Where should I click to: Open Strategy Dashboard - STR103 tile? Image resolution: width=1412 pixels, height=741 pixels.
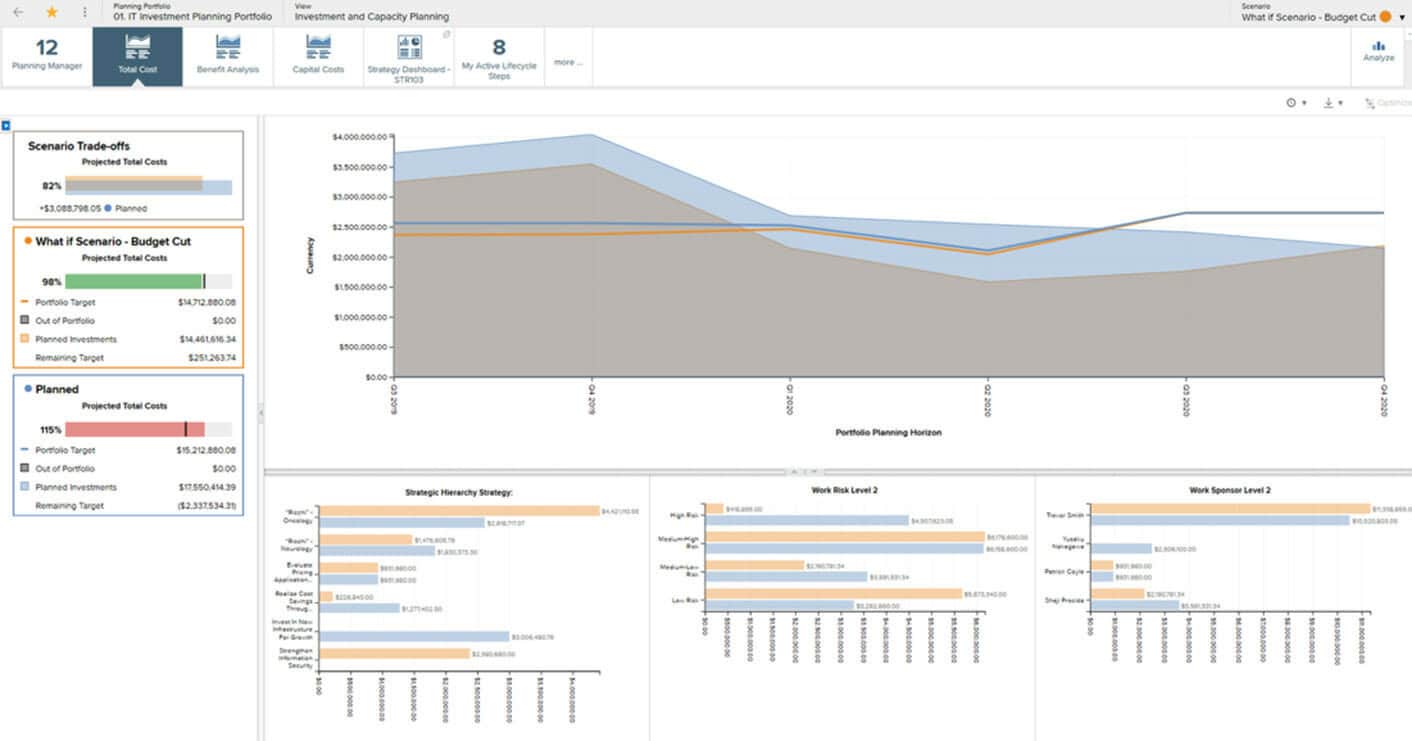click(x=409, y=56)
